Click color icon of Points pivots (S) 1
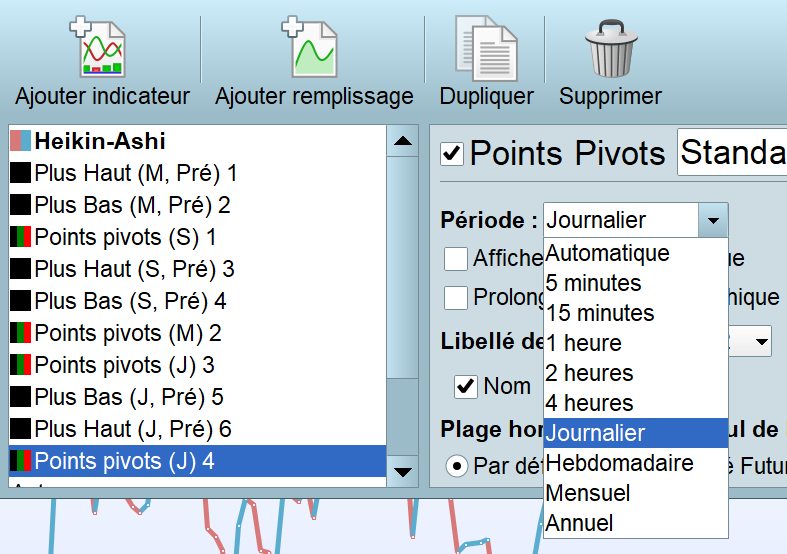787x554 pixels. coord(20,237)
